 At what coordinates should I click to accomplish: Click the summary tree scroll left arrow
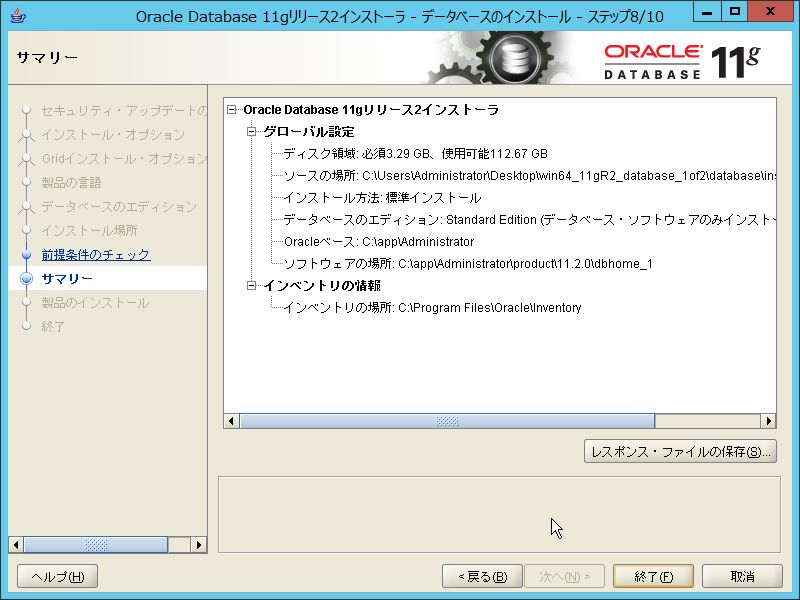coord(231,421)
